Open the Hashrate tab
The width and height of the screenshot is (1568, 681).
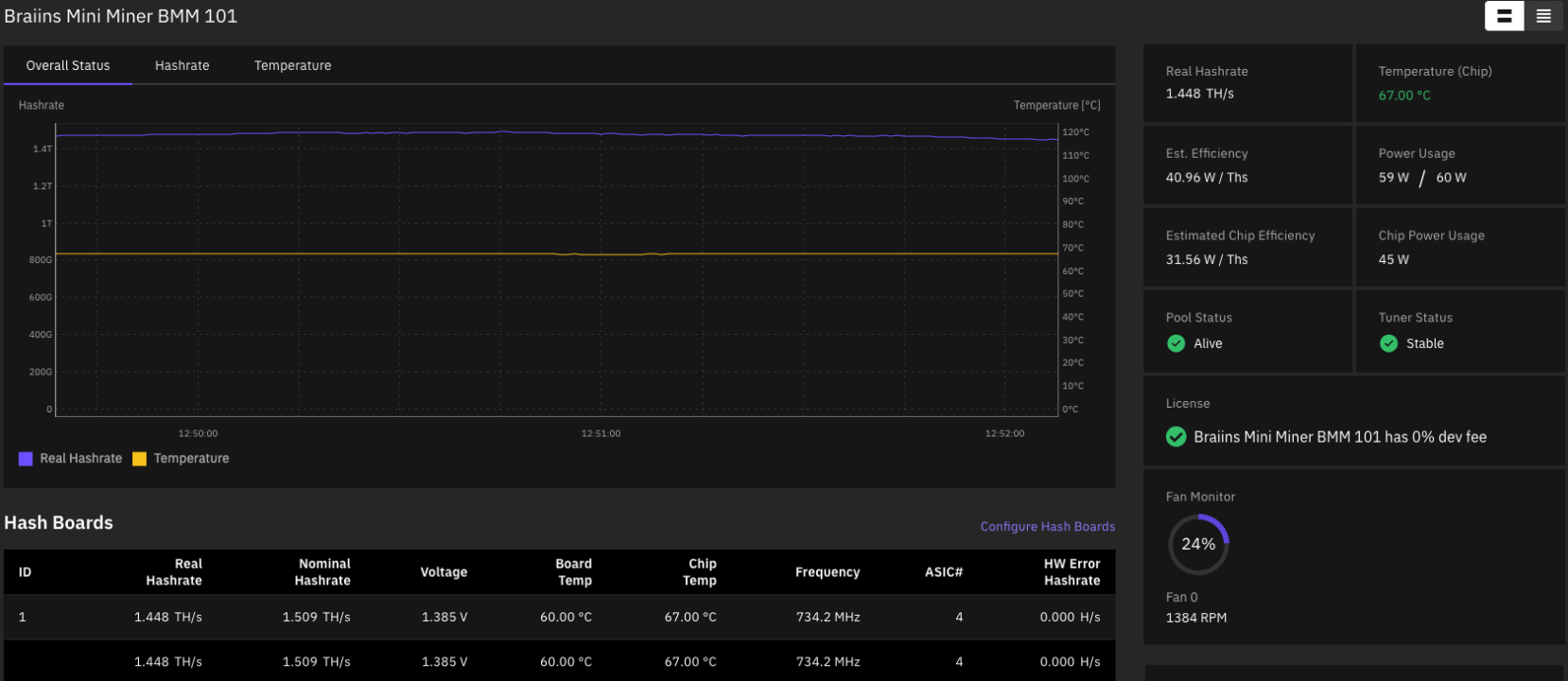coord(183,65)
